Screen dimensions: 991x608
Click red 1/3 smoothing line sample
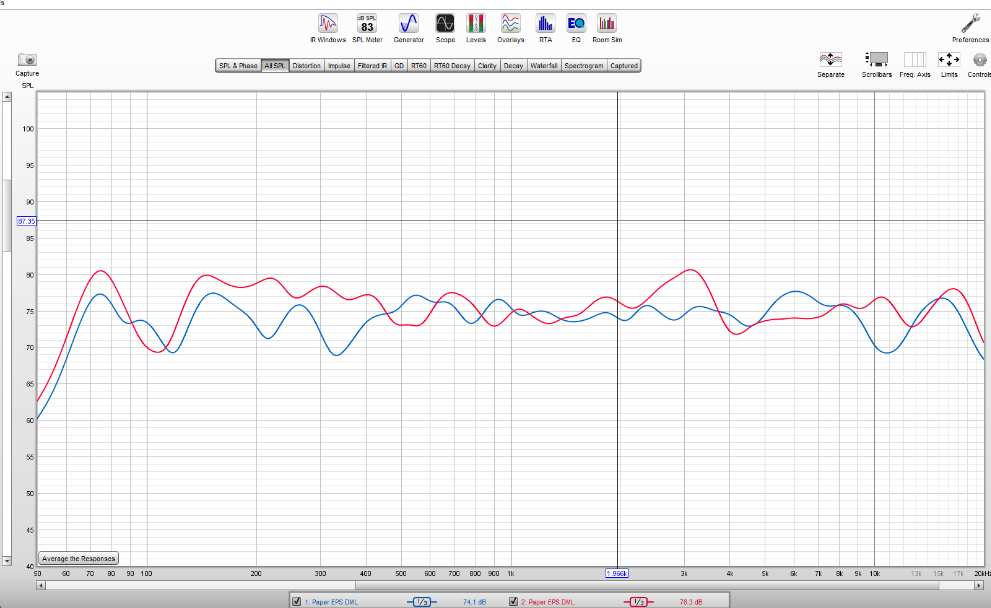638,602
